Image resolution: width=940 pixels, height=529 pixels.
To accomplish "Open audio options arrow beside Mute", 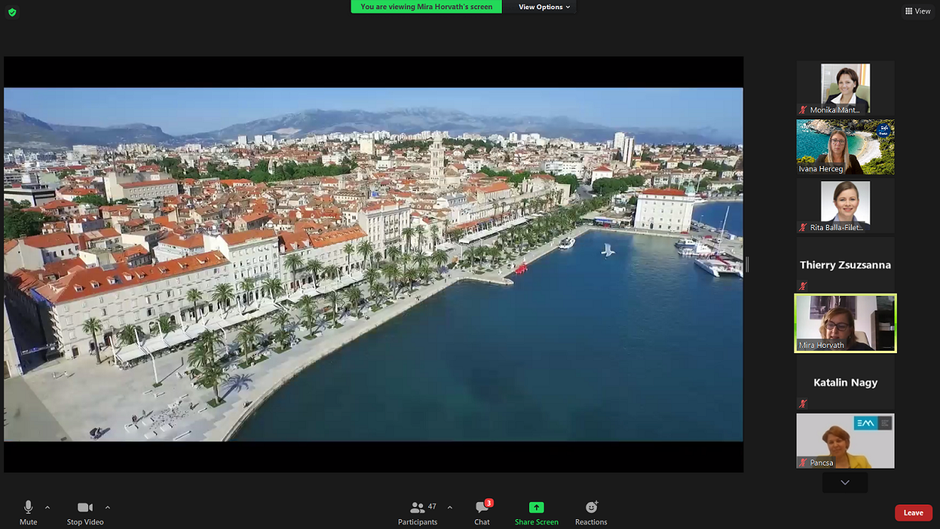I will (x=47, y=507).
